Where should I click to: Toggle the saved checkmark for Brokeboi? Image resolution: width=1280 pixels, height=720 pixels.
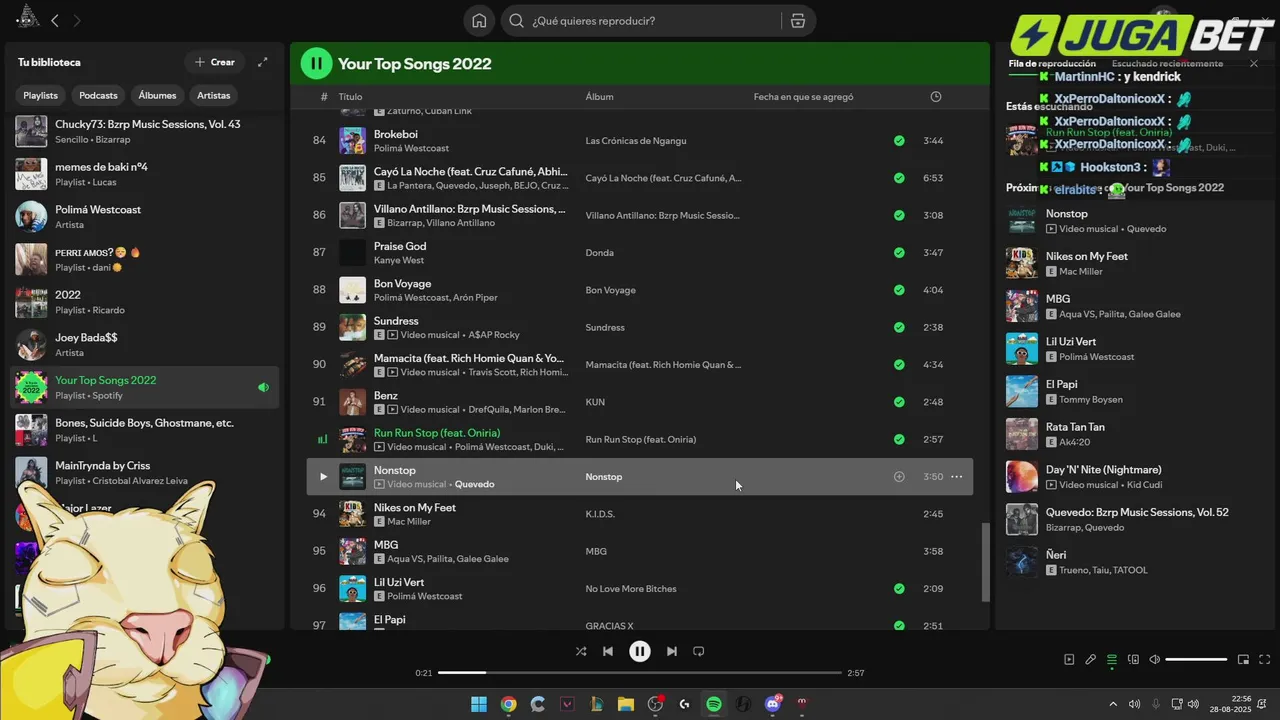tap(899, 141)
